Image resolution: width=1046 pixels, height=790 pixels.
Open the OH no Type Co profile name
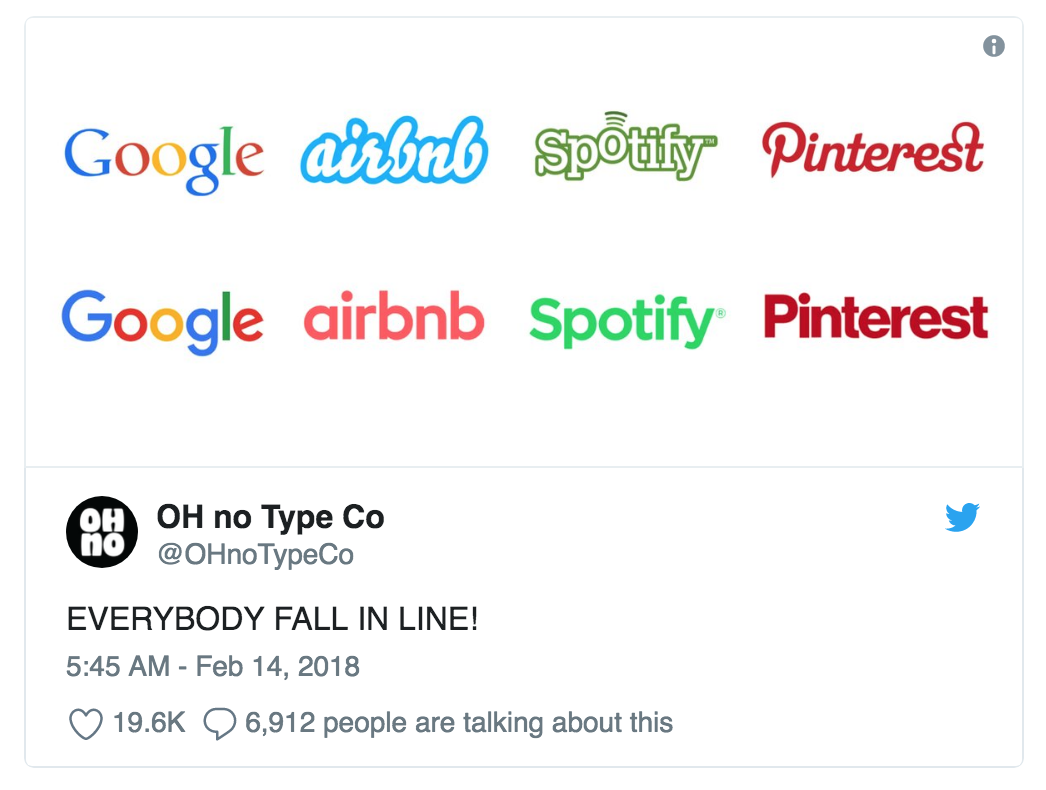click(x=272, y=517)
